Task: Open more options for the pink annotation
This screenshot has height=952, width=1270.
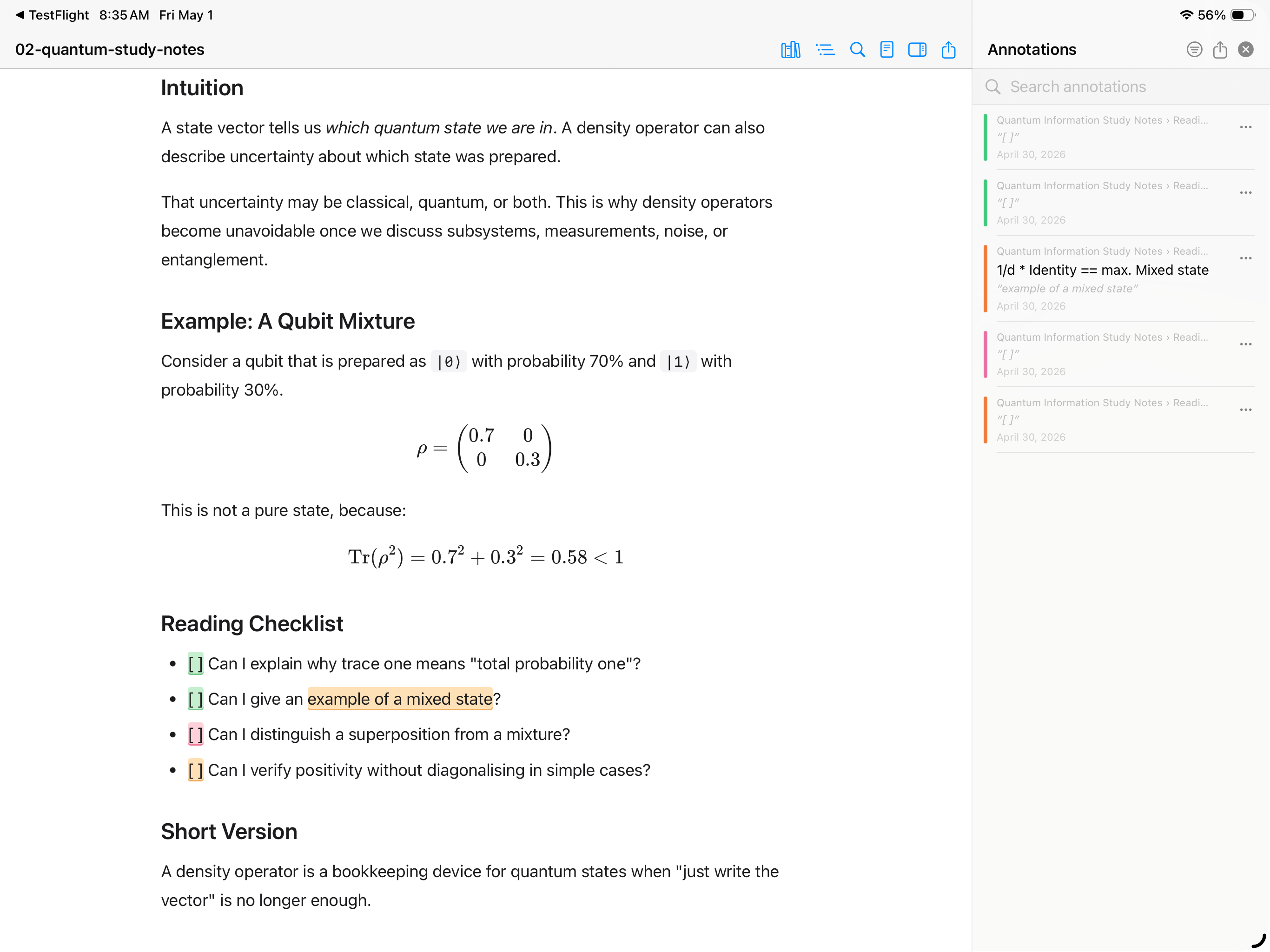Action: (1245, 344)
